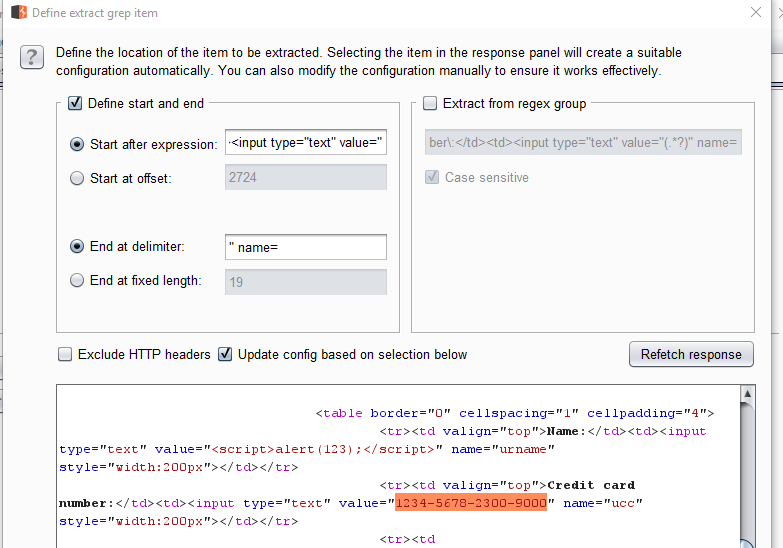Screen dimensions: 783x548
Task: Enable Extract from regex group checkbox
Action: 430,103
